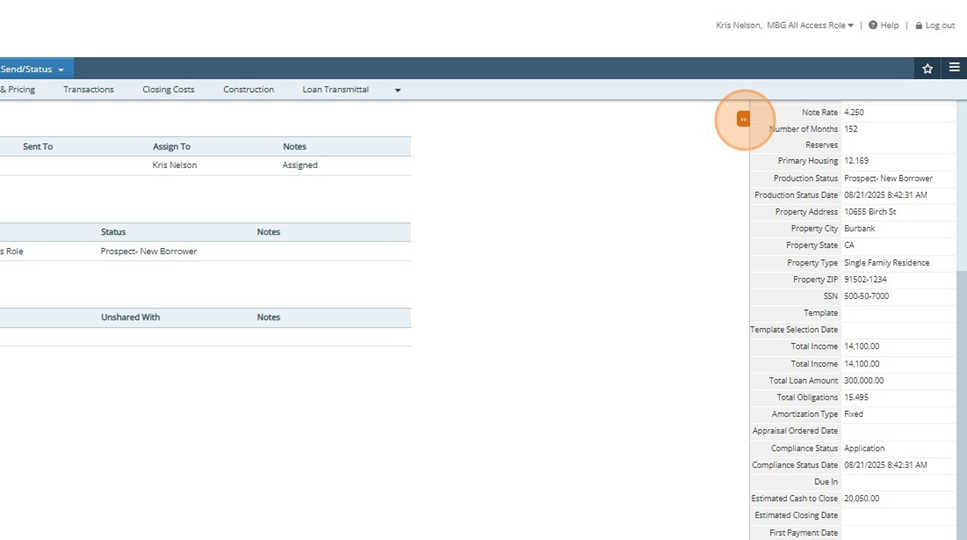Open the hamburger menu icon

coord(954,68)
